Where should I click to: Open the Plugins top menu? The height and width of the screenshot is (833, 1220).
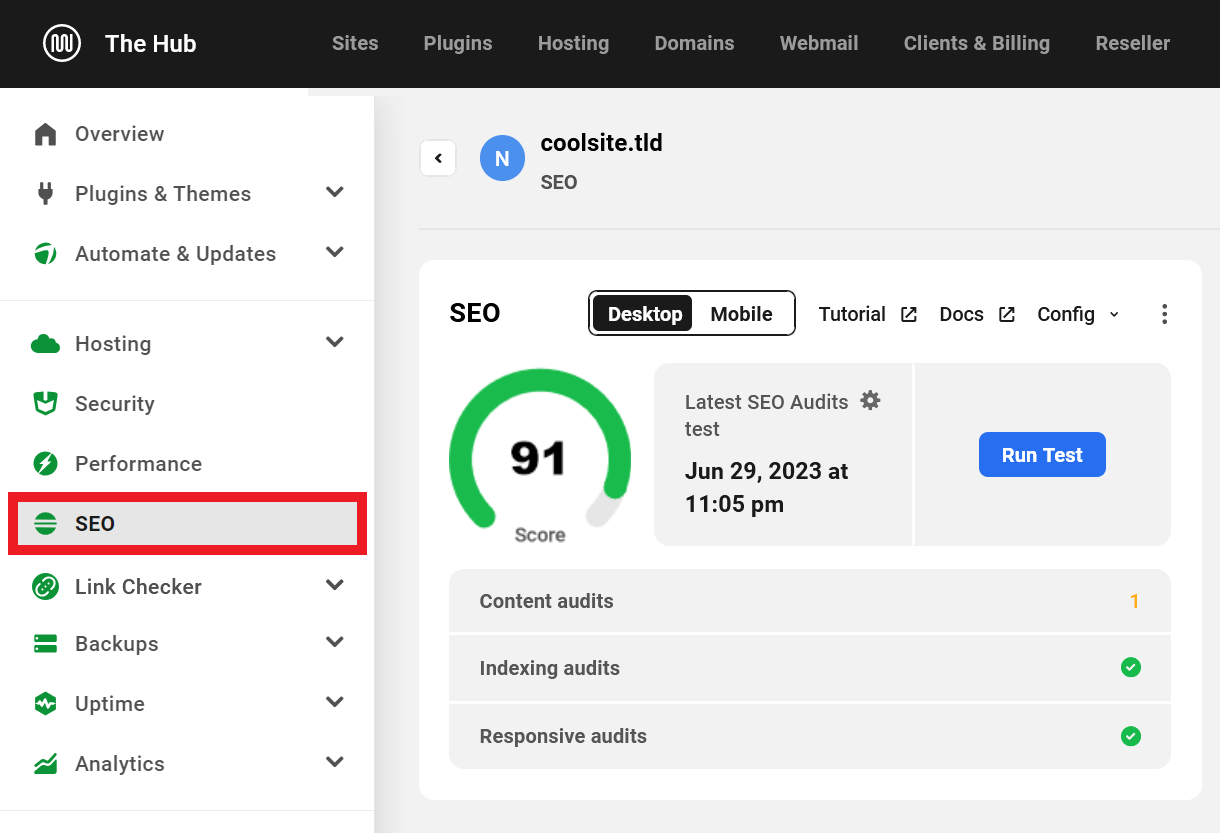[458, 43]
